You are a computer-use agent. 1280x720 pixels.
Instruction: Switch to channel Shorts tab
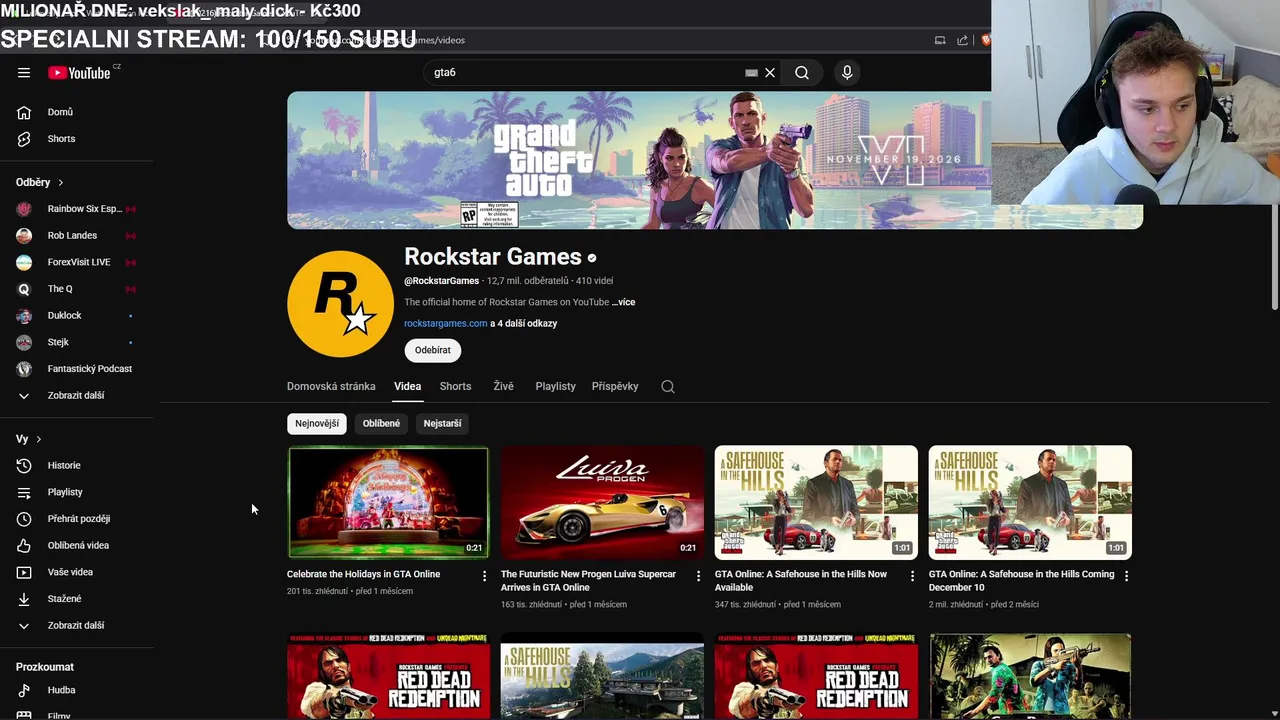(455, 387)
